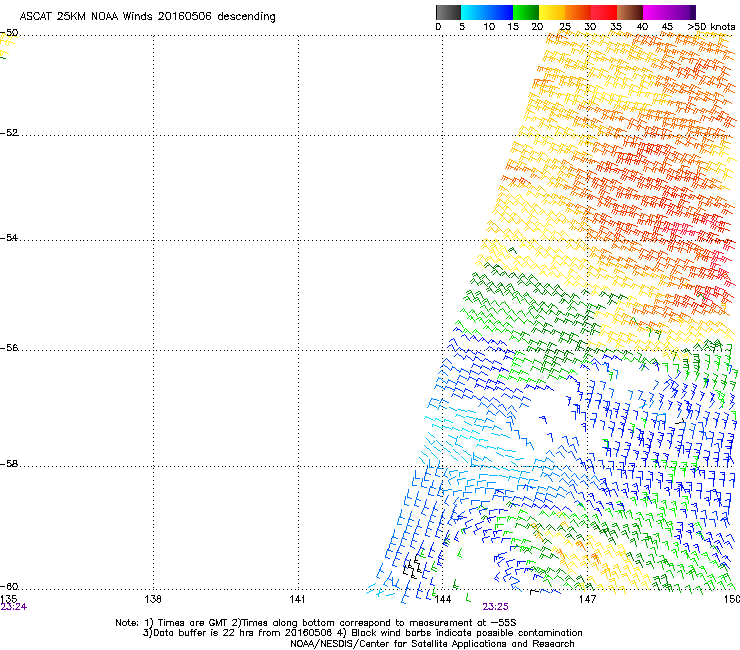The height and width of the screenshot is (650, 740).
Task: Click the -58 latitude axis label
Action: pyautogui.click(x=9, y=464)
